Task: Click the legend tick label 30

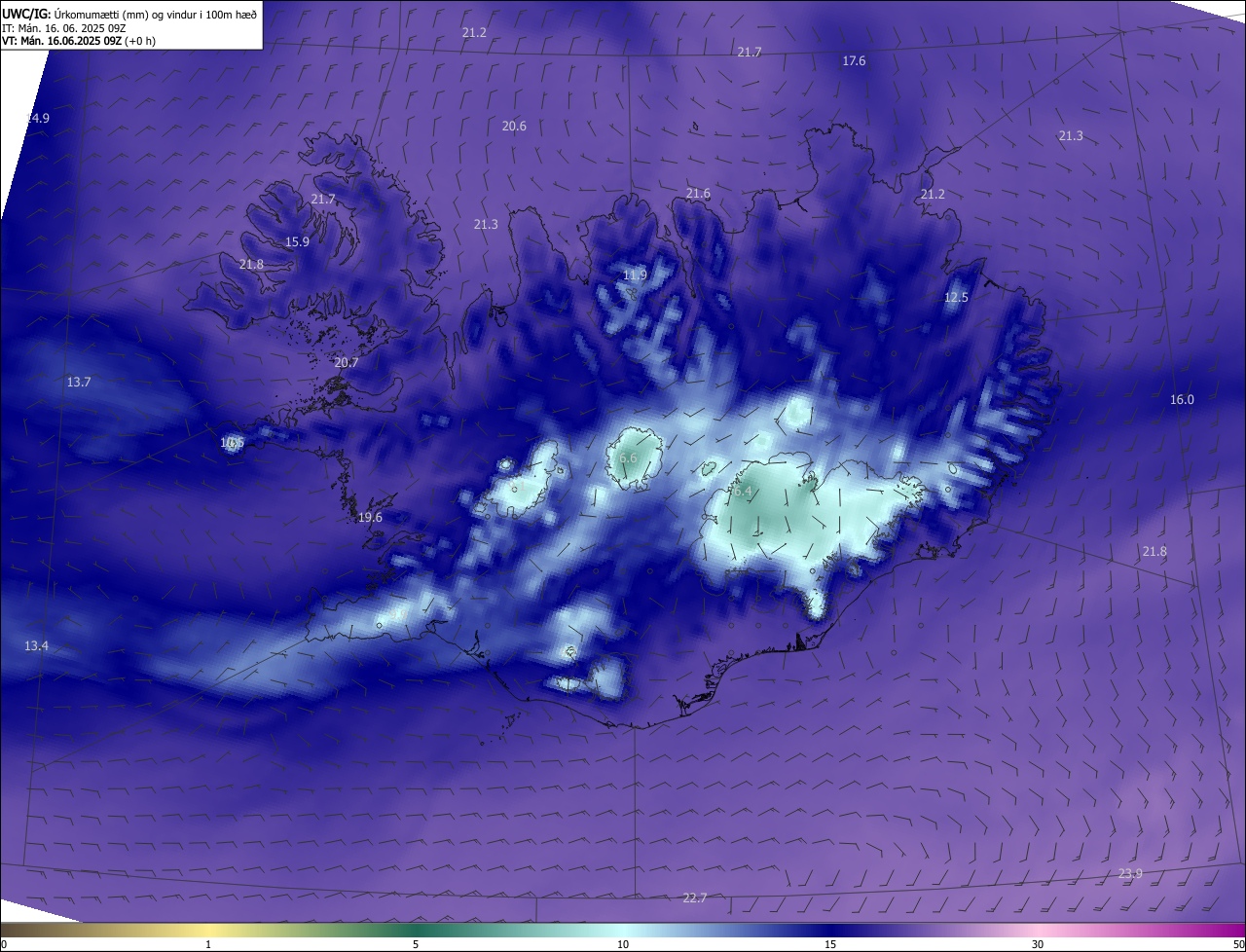Action: click(x=1038, y=945)
